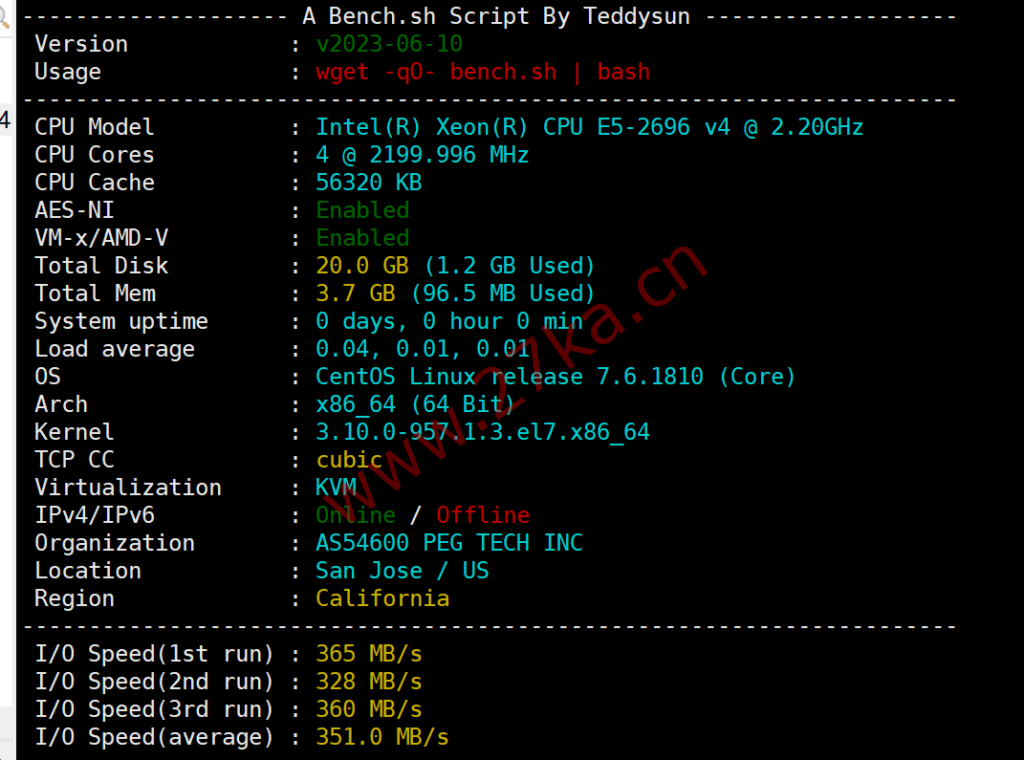Click the average result "351.0 MB/s"
1024x760 pixels.
tap(383, 737)
